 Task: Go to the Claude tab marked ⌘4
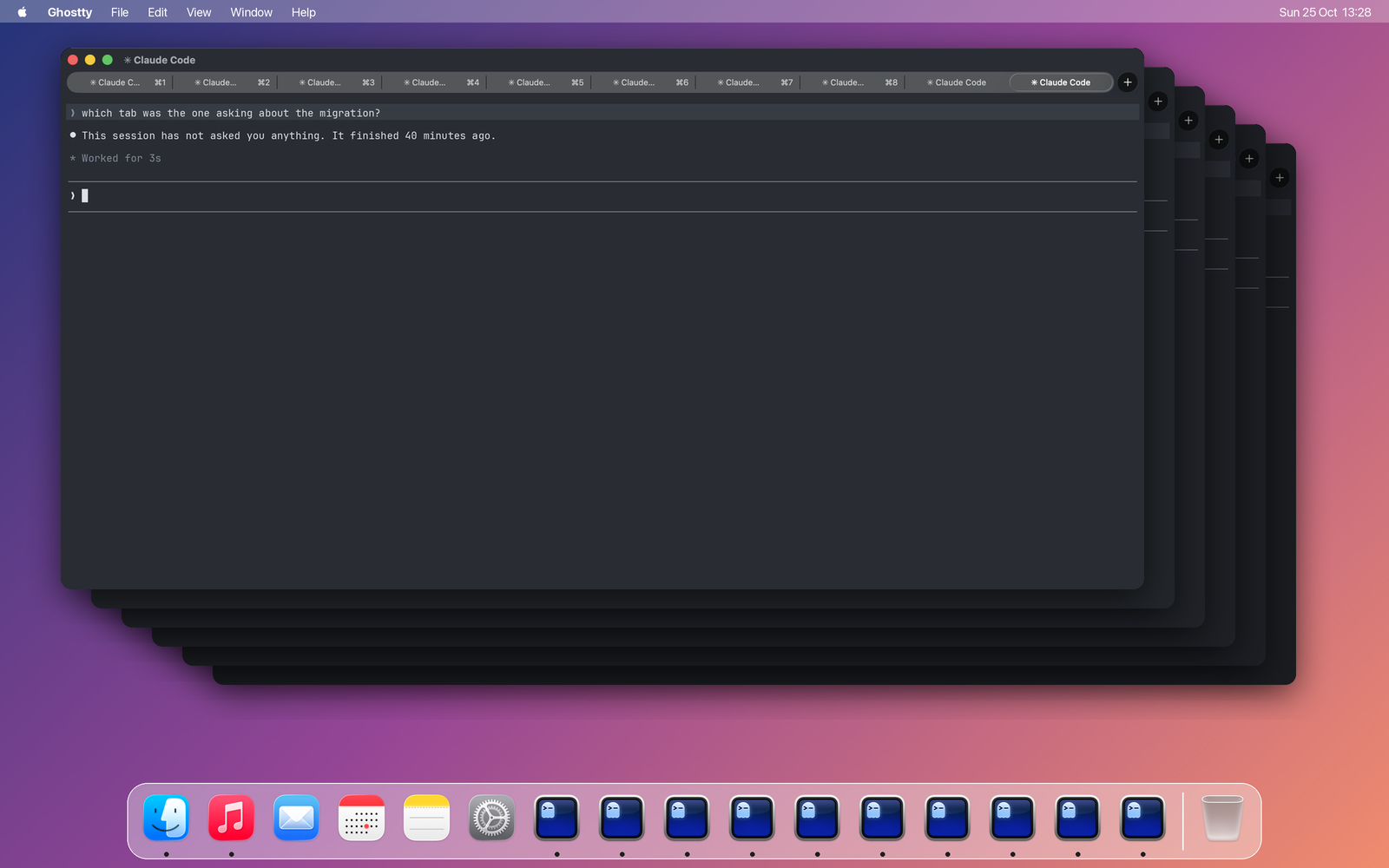pyautogui.click(x=434, y=82)
